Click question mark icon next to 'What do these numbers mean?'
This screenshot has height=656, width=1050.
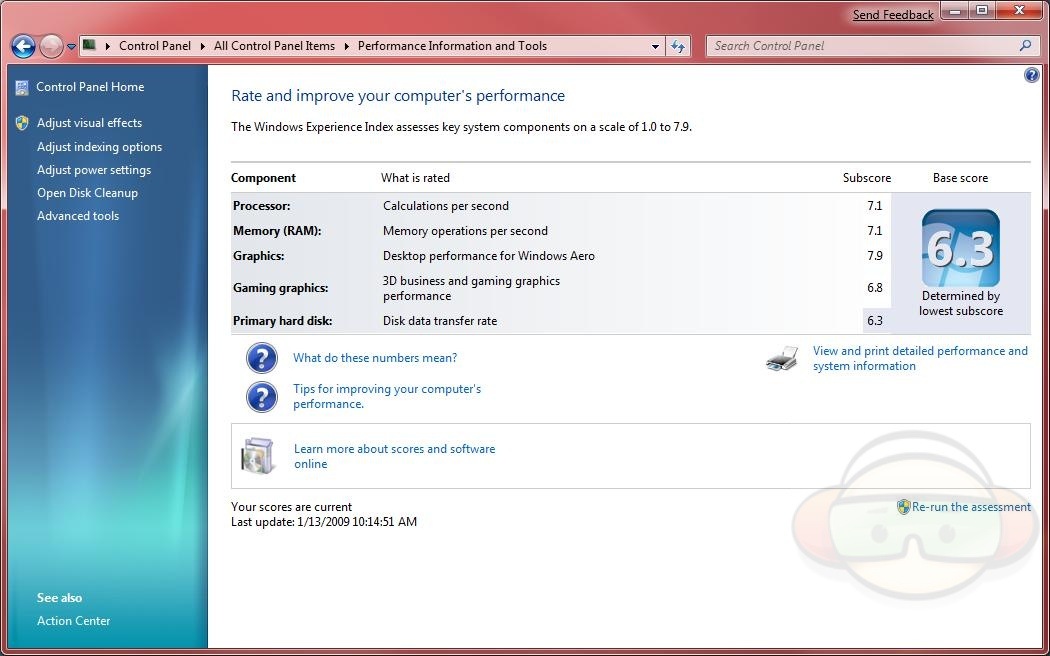pyautogui.click(x=261, y=358)
